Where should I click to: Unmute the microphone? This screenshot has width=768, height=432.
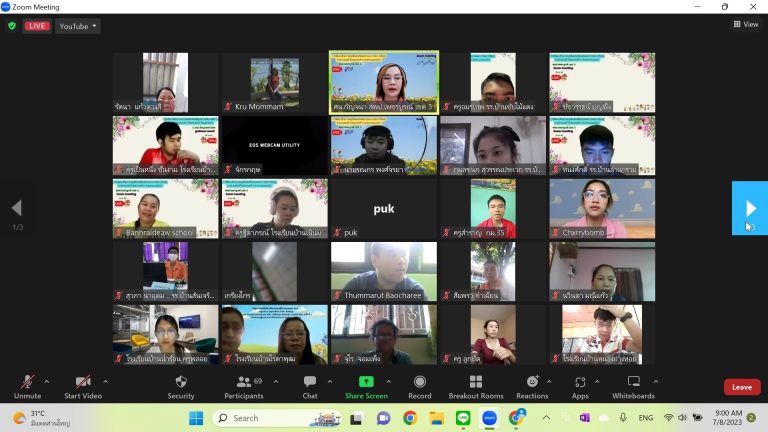[x=27, y=385]
